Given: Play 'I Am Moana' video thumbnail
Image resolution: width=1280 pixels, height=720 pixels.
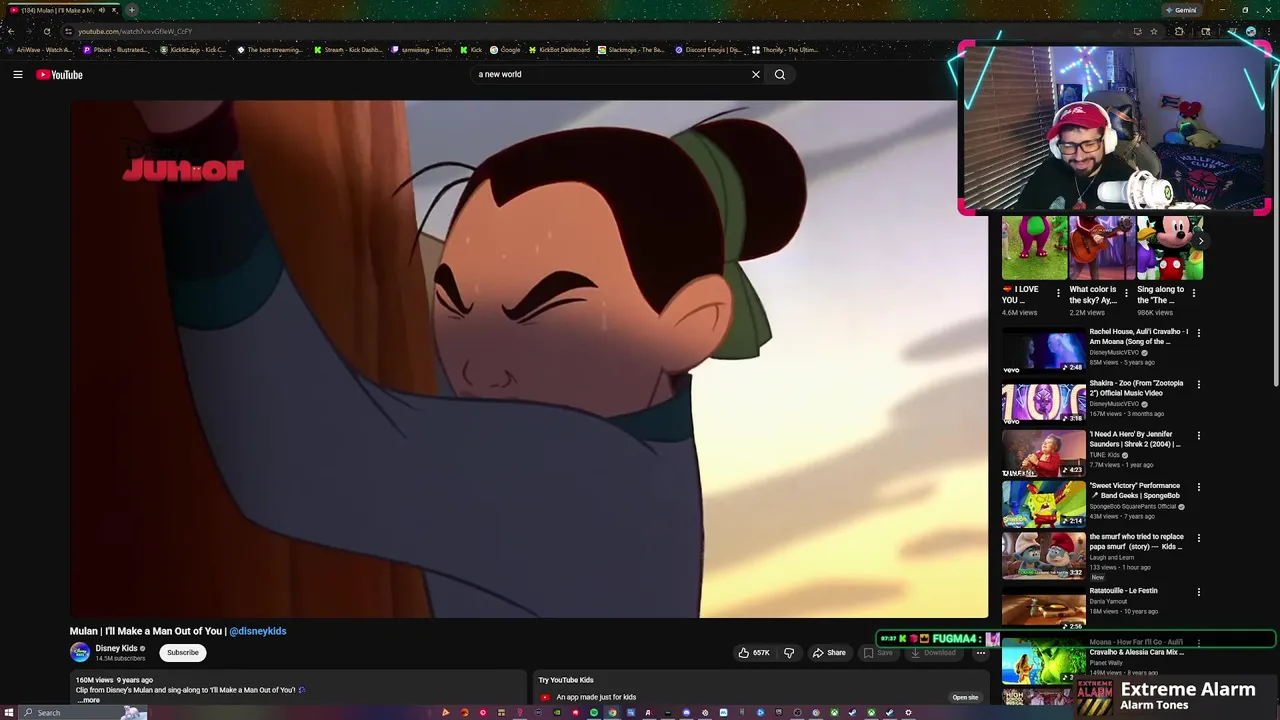Looking at the screenshot, I should pyautogui.click(x=1043, y=351).
